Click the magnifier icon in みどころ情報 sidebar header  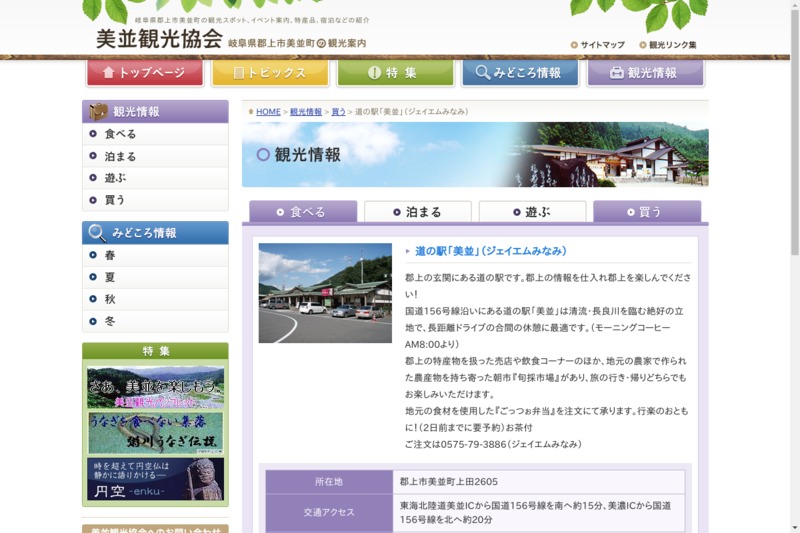(97, 233)
